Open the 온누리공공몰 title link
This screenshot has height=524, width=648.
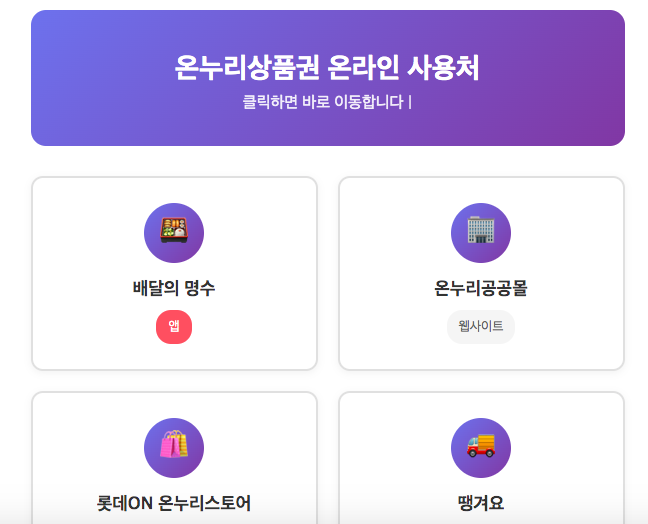tap(481, 289)
